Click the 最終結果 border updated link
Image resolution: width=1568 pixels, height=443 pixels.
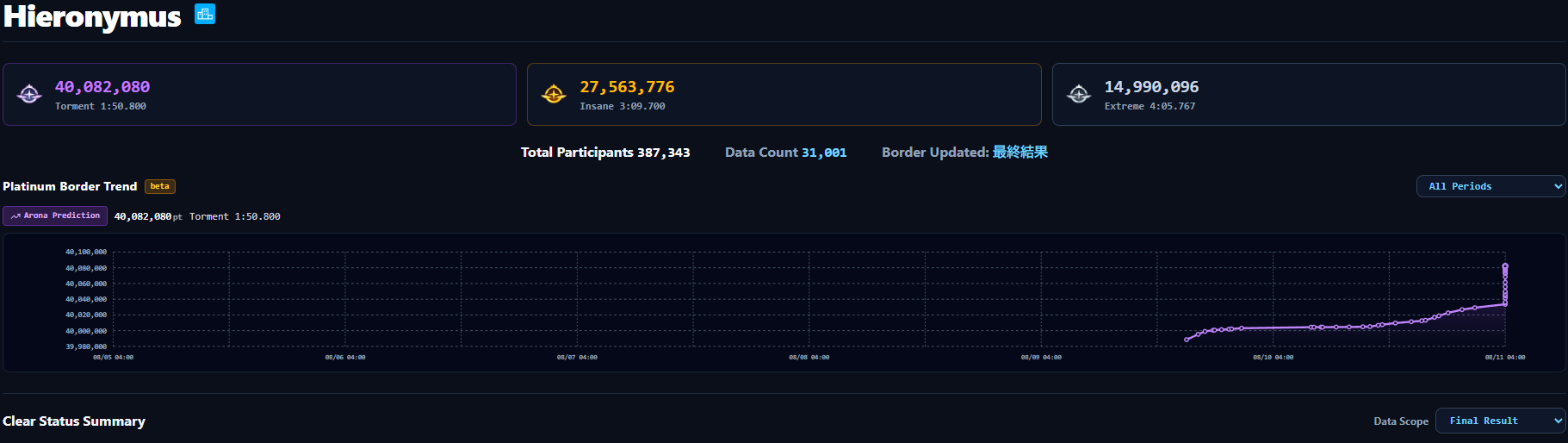1020,152
